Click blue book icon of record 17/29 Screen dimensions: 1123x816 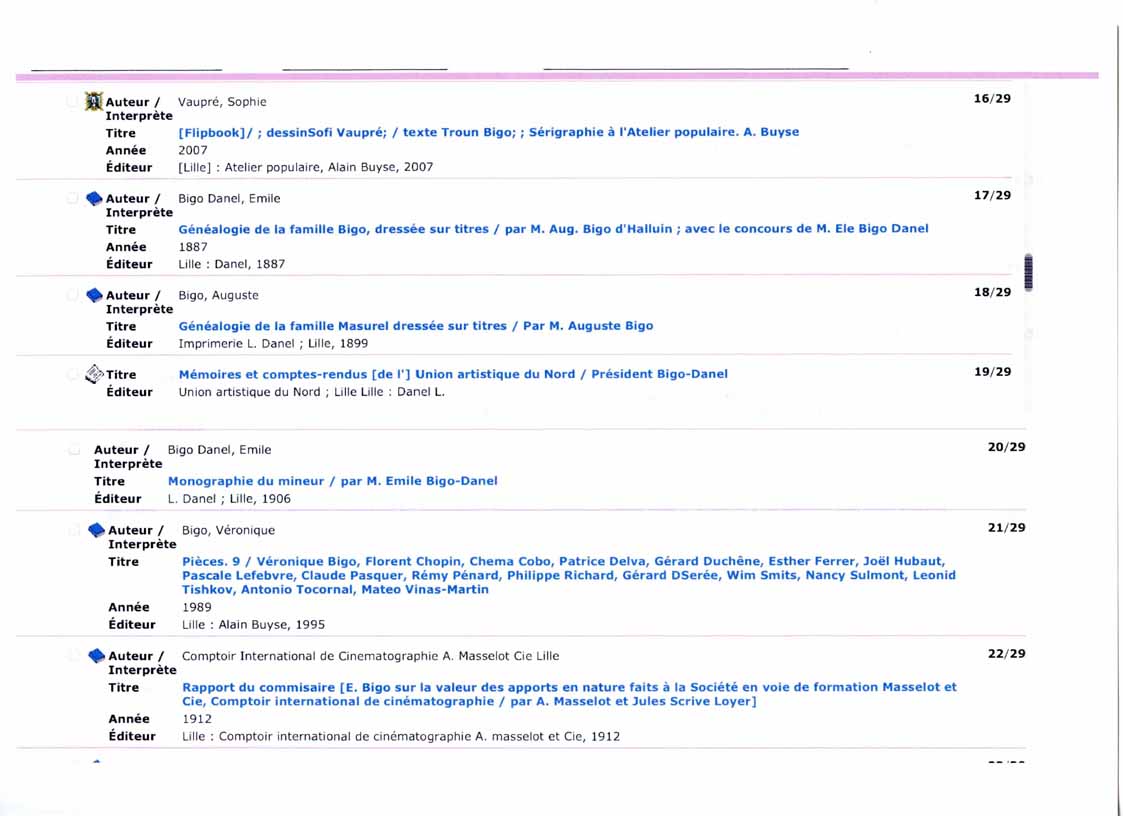(x=95, y=198)
